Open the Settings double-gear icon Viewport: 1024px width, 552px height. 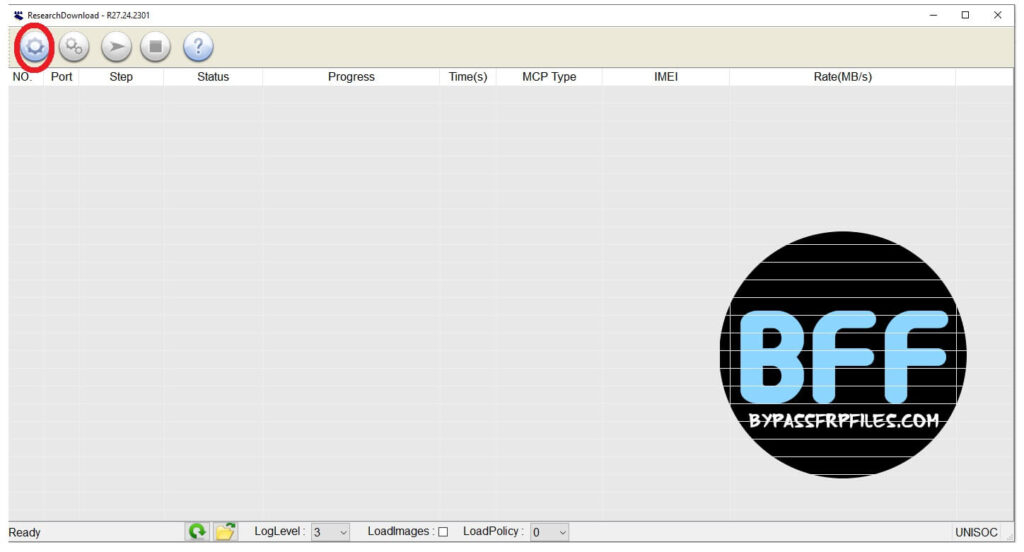point(74,46)
